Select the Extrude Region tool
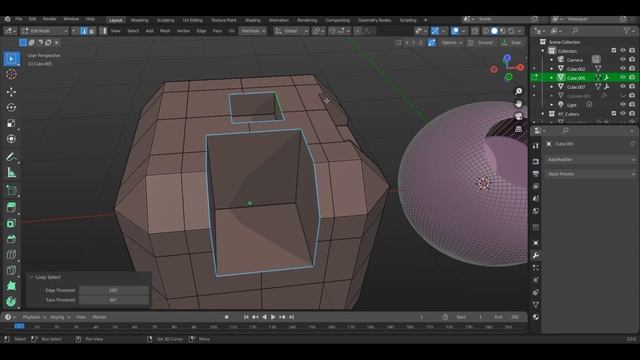640x360 pixels. click(11, 207)
